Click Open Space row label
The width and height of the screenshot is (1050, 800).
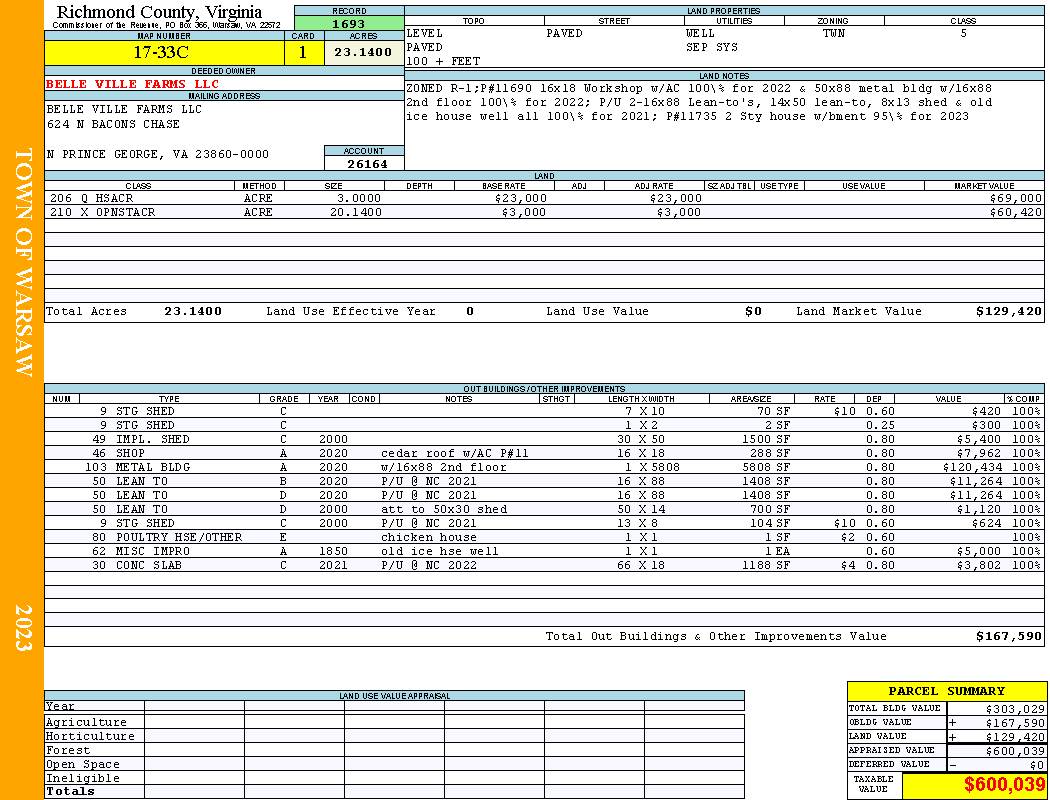(x=82, y=765)
